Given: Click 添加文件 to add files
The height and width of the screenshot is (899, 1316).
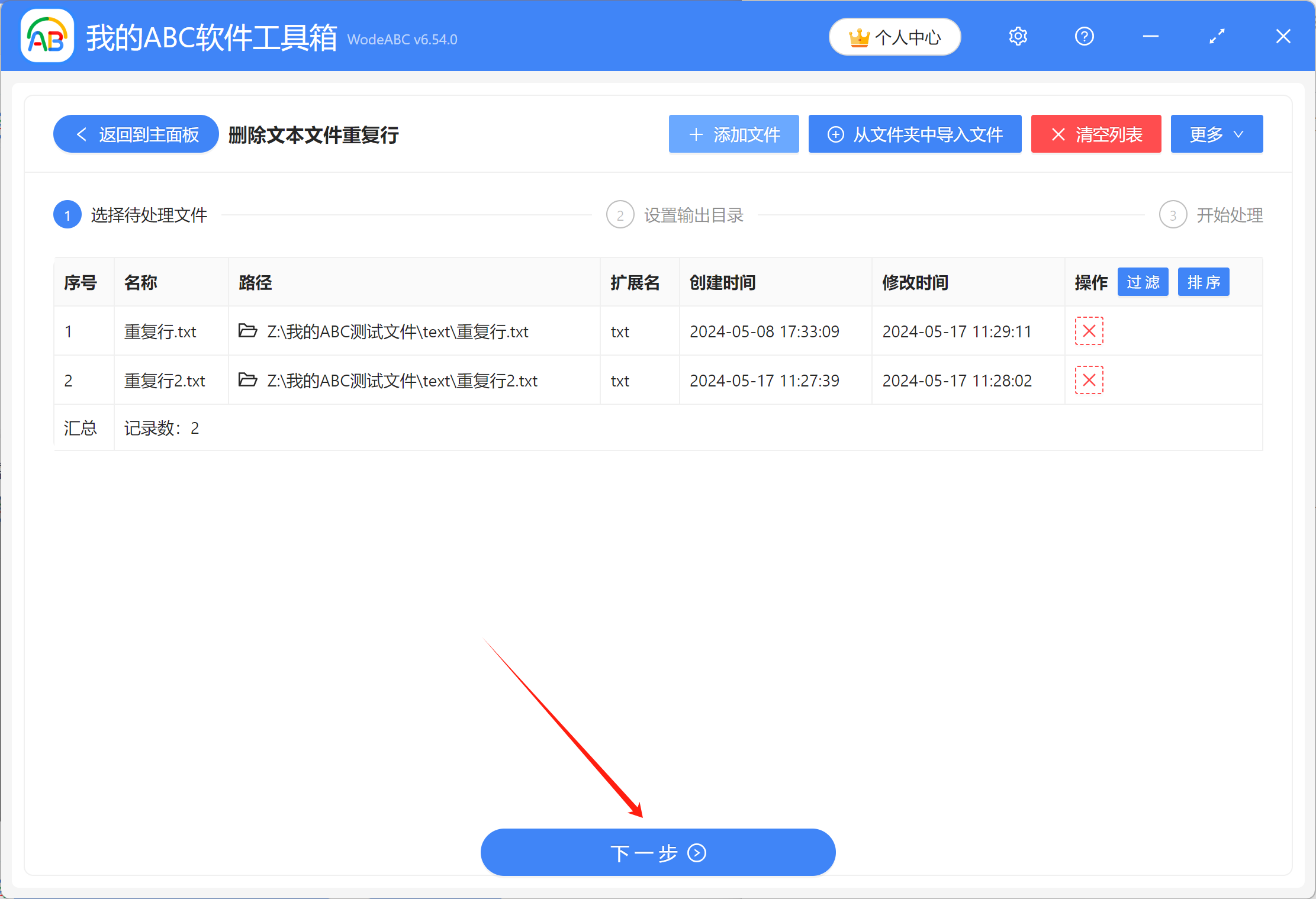Looking at the screenshot, I should click(733, 134).
